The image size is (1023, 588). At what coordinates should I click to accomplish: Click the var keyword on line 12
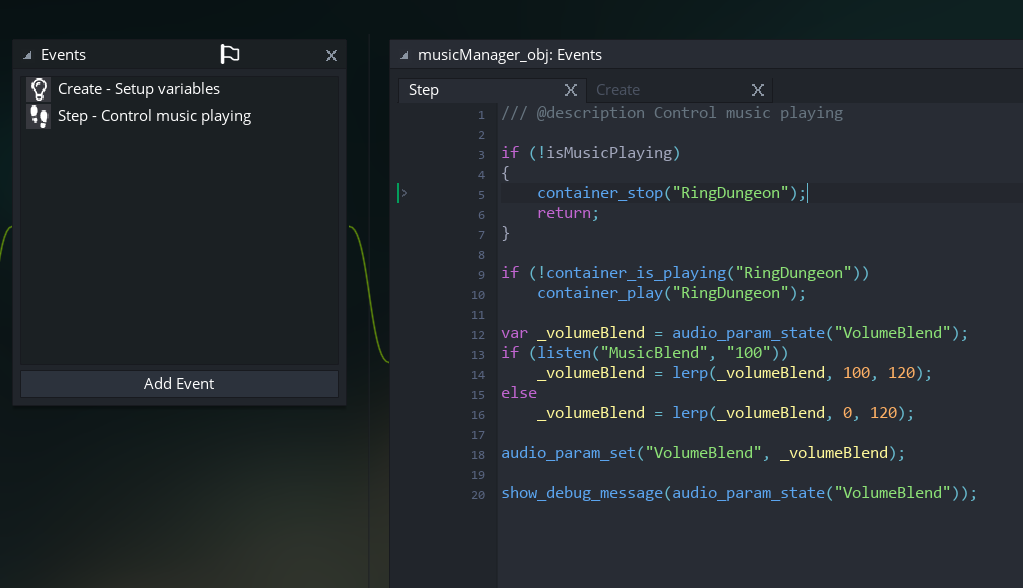(x=514, y=333)
